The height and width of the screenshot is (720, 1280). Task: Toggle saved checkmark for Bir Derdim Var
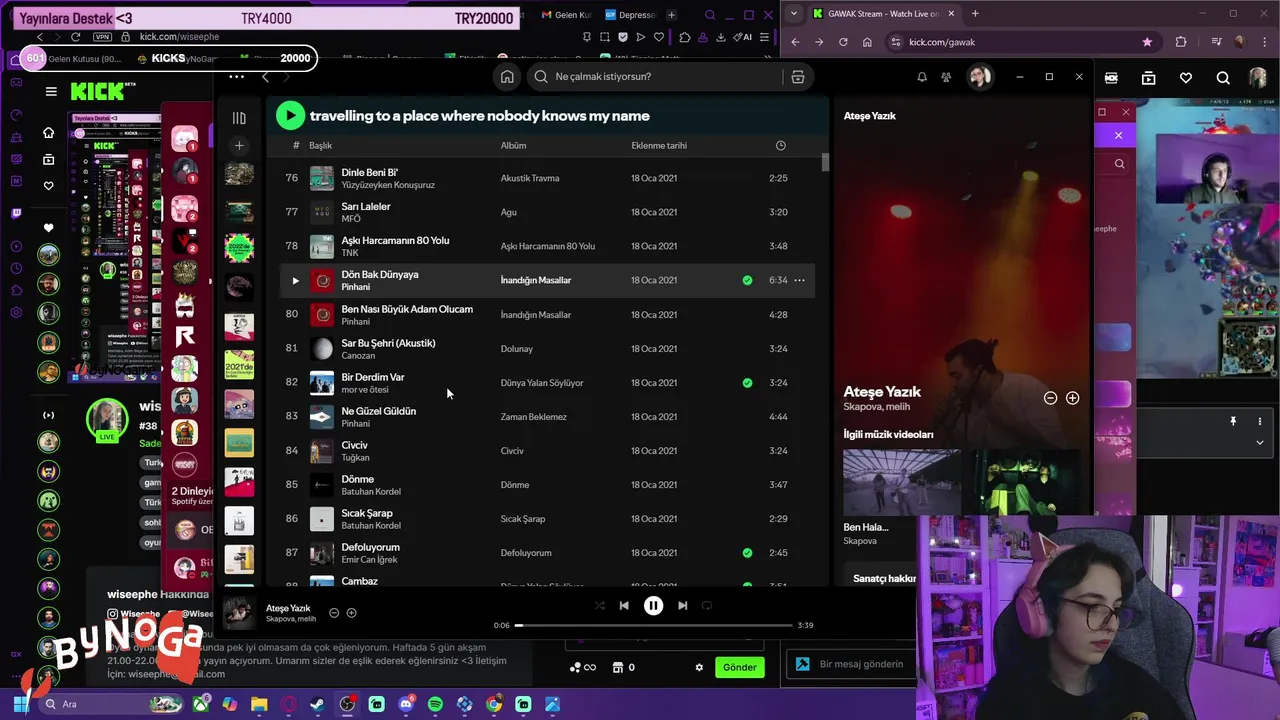click(x=747, y=382)
